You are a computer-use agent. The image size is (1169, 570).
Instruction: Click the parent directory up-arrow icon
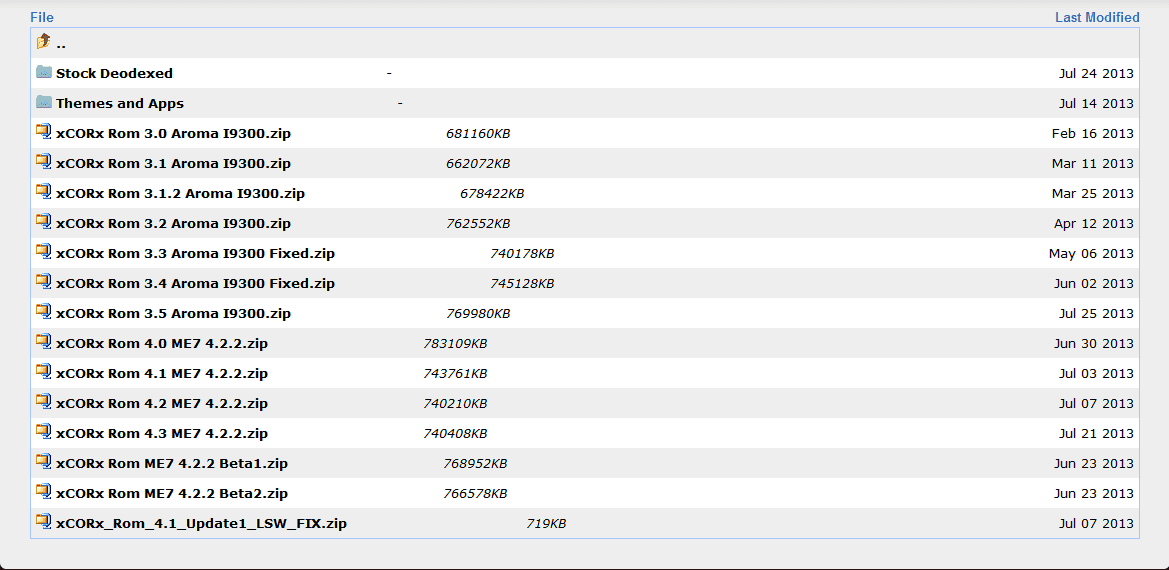point(43,42)
